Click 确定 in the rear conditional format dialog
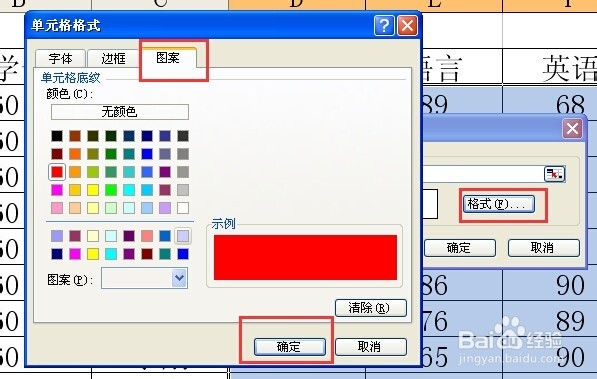The height and width of the screenshot is (379, 597). (460, 248)
